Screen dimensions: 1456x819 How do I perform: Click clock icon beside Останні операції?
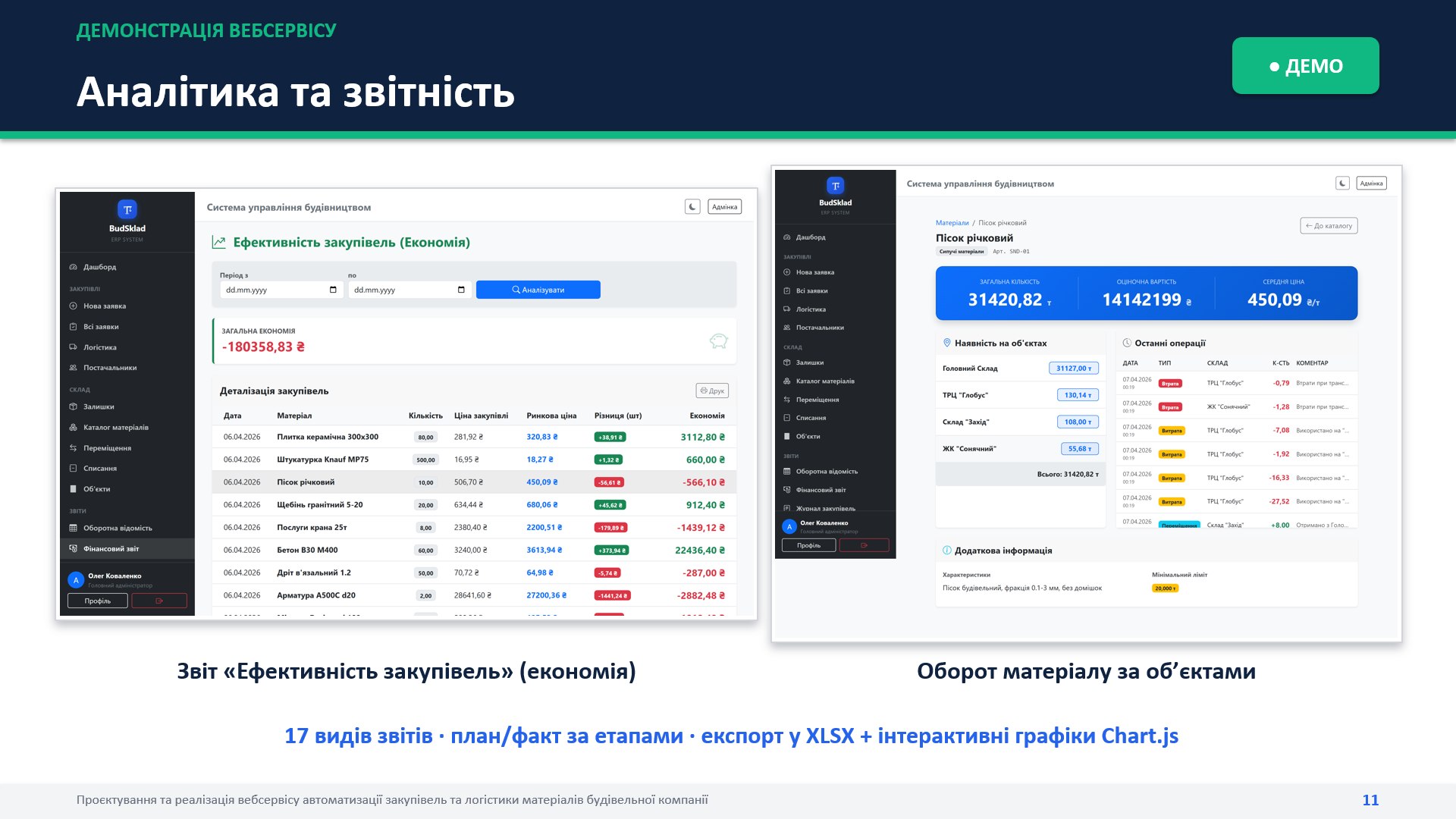coord(1127,343)
